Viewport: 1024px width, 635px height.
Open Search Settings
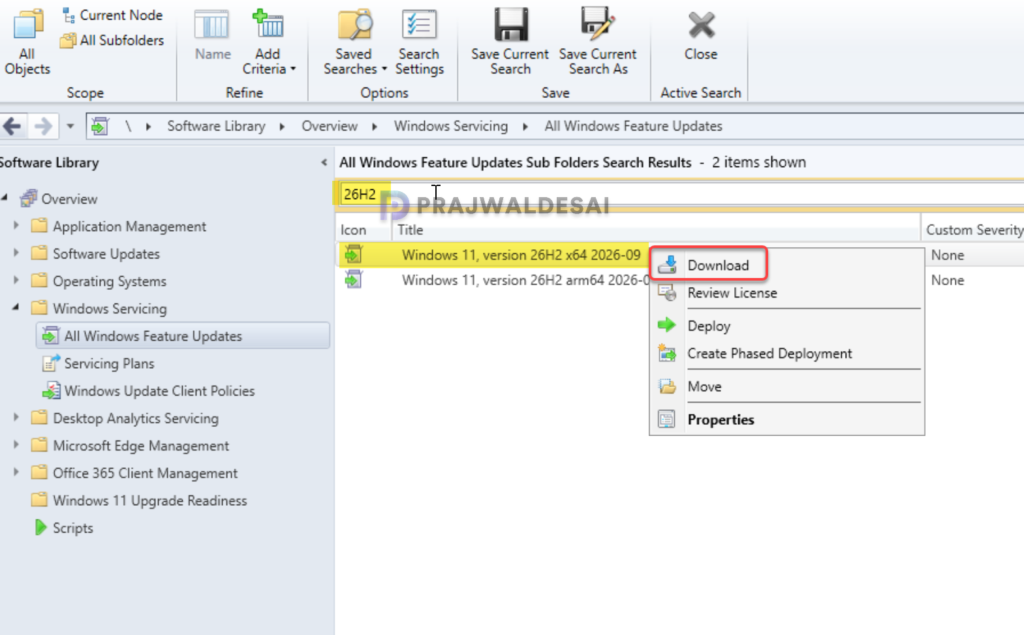tap(419, 42)
